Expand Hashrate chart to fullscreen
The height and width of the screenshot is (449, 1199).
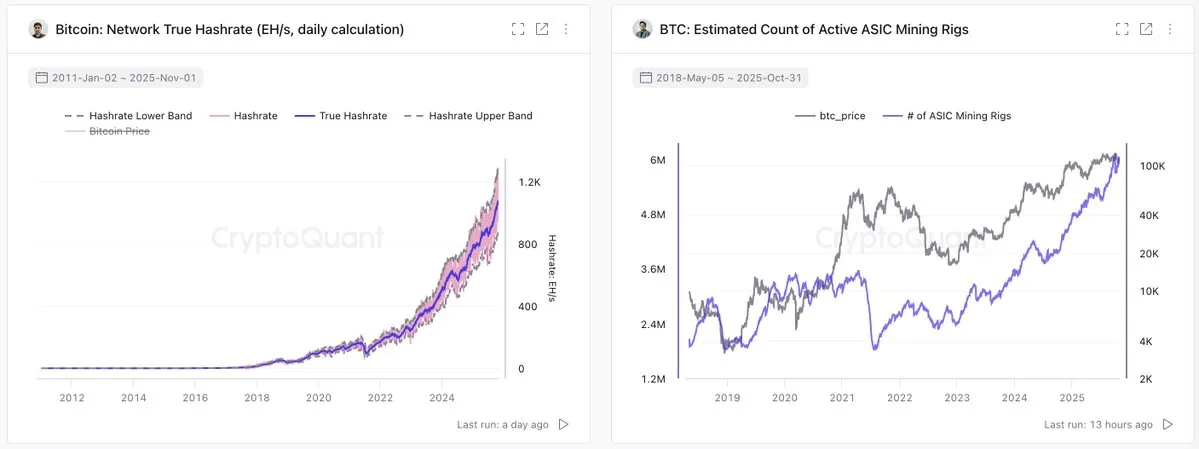pos(518,30)
